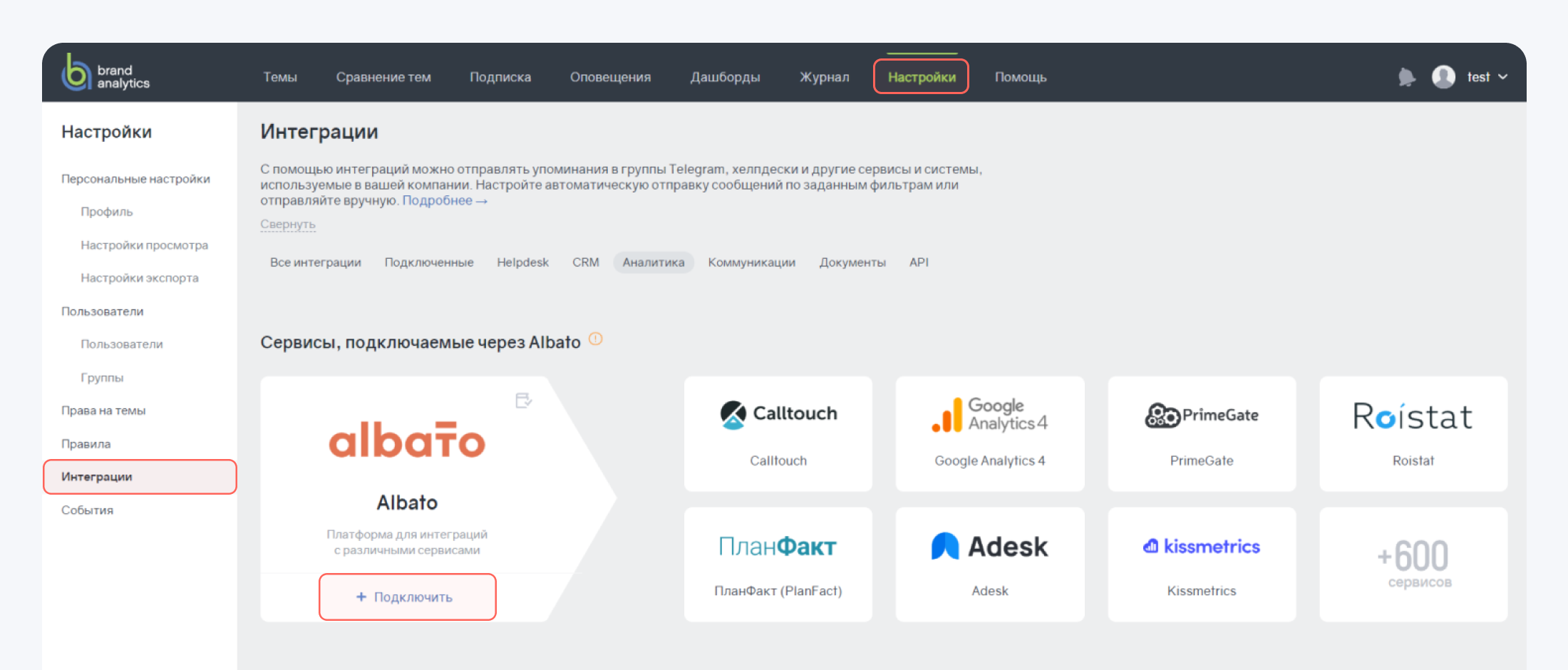
Task: Open Права на темы in sidebar
Action: [x=103, y=411]
